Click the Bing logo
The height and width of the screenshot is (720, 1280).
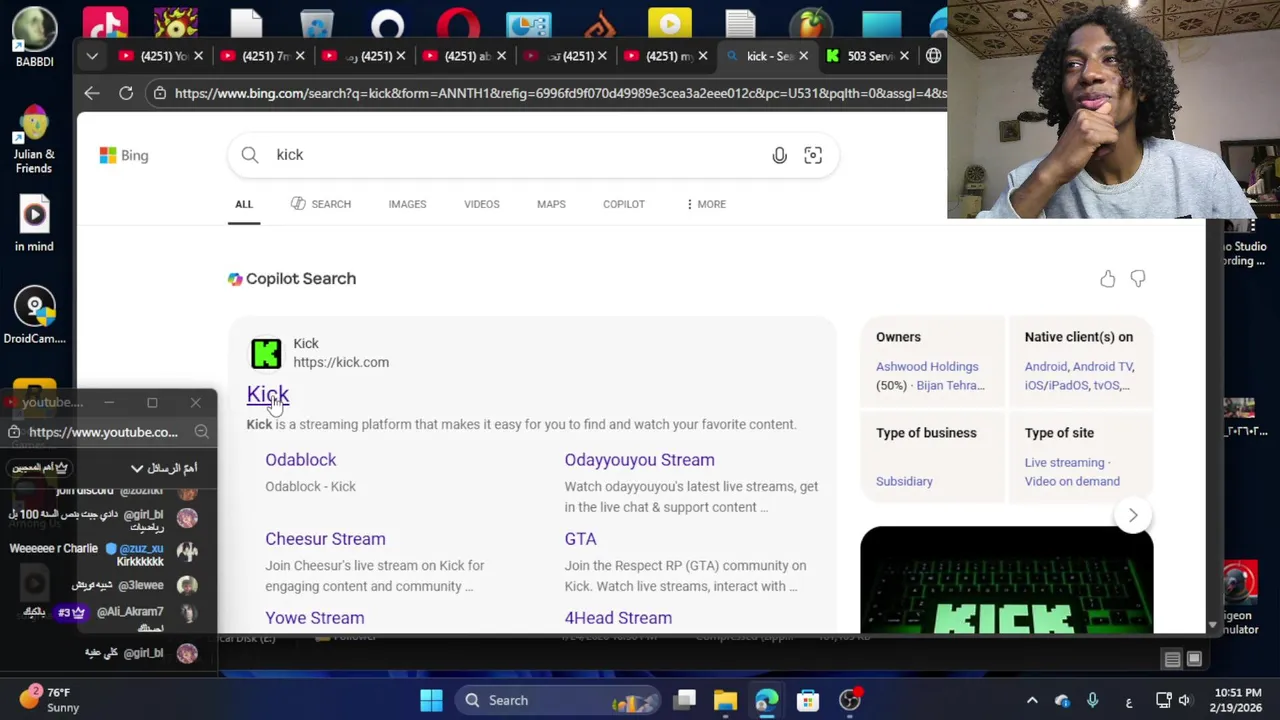click(124, 155)
